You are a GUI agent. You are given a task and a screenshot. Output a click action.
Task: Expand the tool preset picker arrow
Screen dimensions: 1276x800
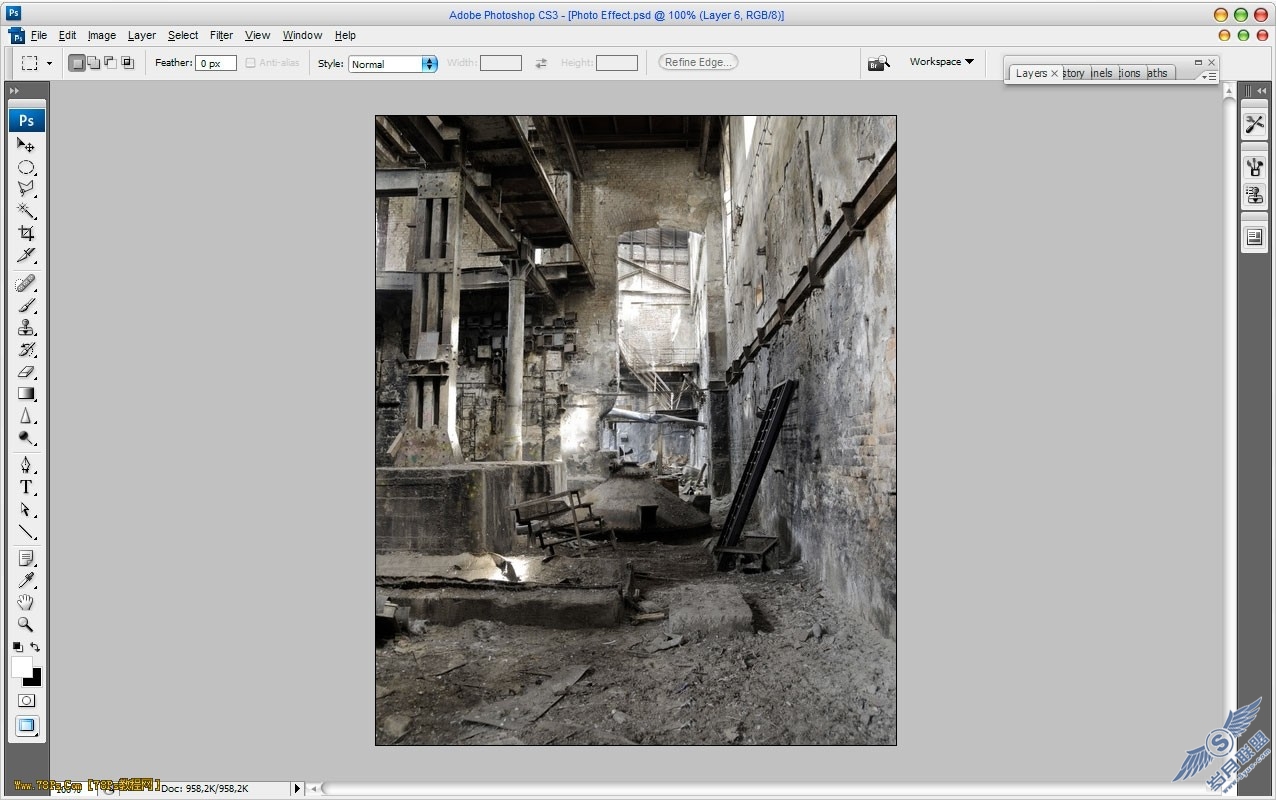(49, 64)
